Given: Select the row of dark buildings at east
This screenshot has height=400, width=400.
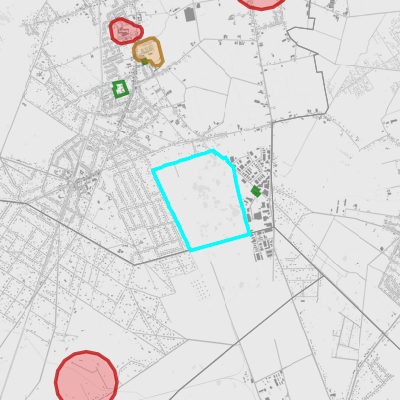Looking at the screenshot, I should point(339,207).
